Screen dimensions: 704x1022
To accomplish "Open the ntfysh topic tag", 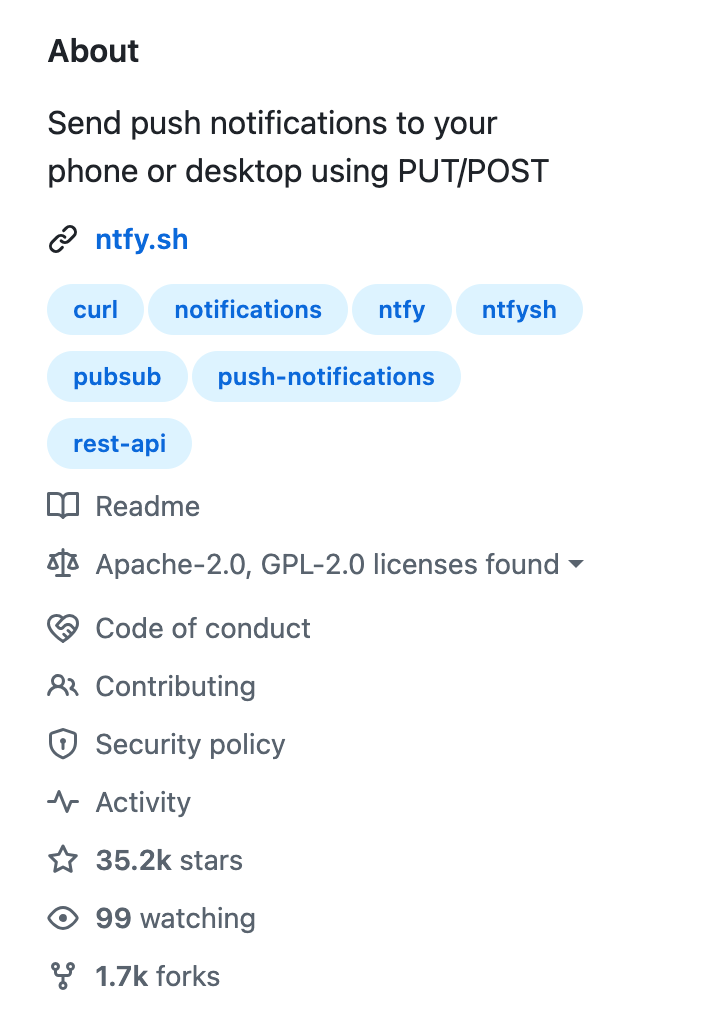I will point(519,310).
